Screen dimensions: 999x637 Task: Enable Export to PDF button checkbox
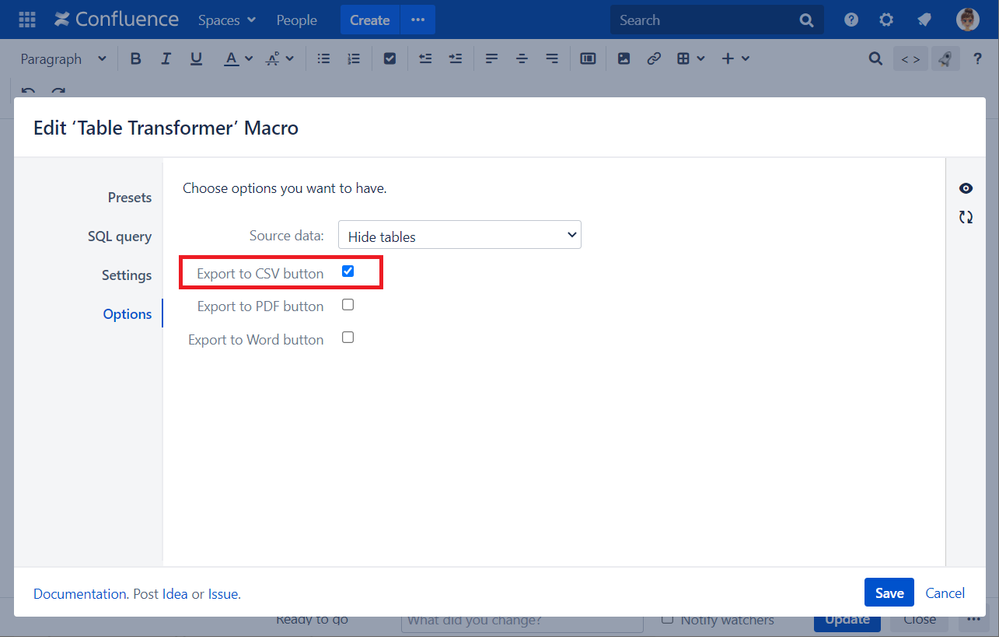(348, 304)
